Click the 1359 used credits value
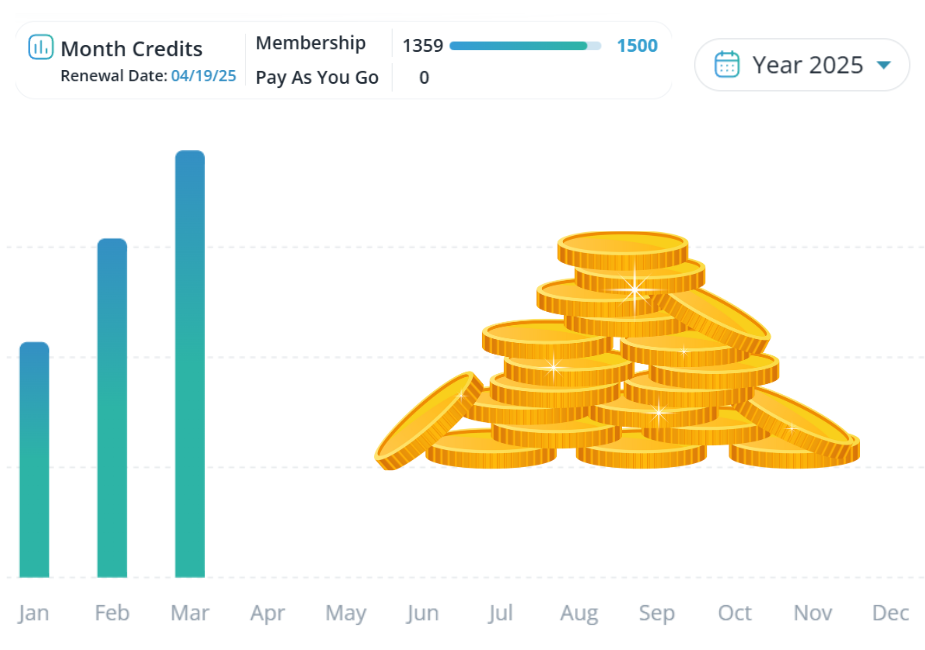 tap(422, 46)
